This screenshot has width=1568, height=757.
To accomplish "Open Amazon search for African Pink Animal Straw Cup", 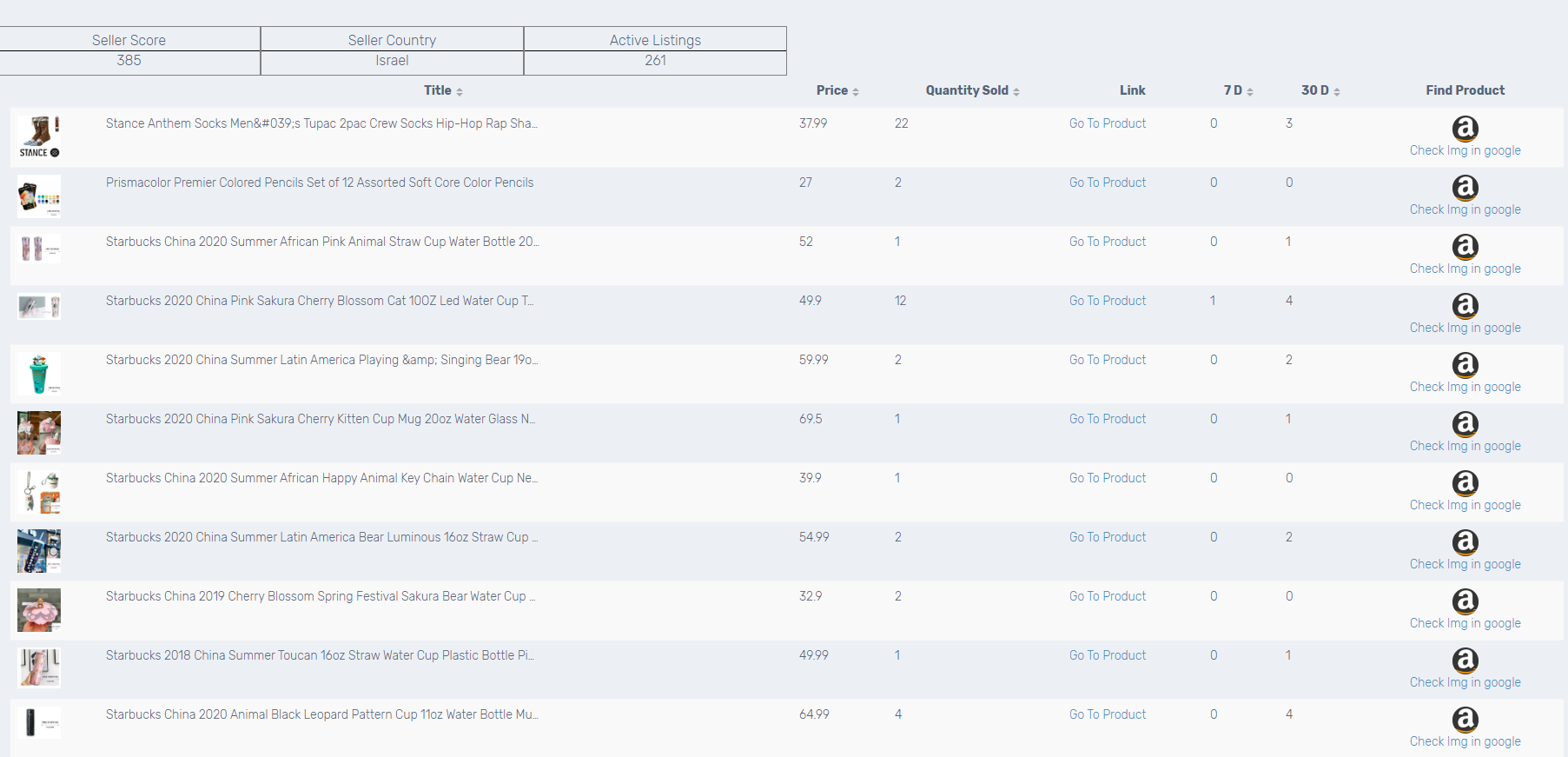I will [1465, 247].
